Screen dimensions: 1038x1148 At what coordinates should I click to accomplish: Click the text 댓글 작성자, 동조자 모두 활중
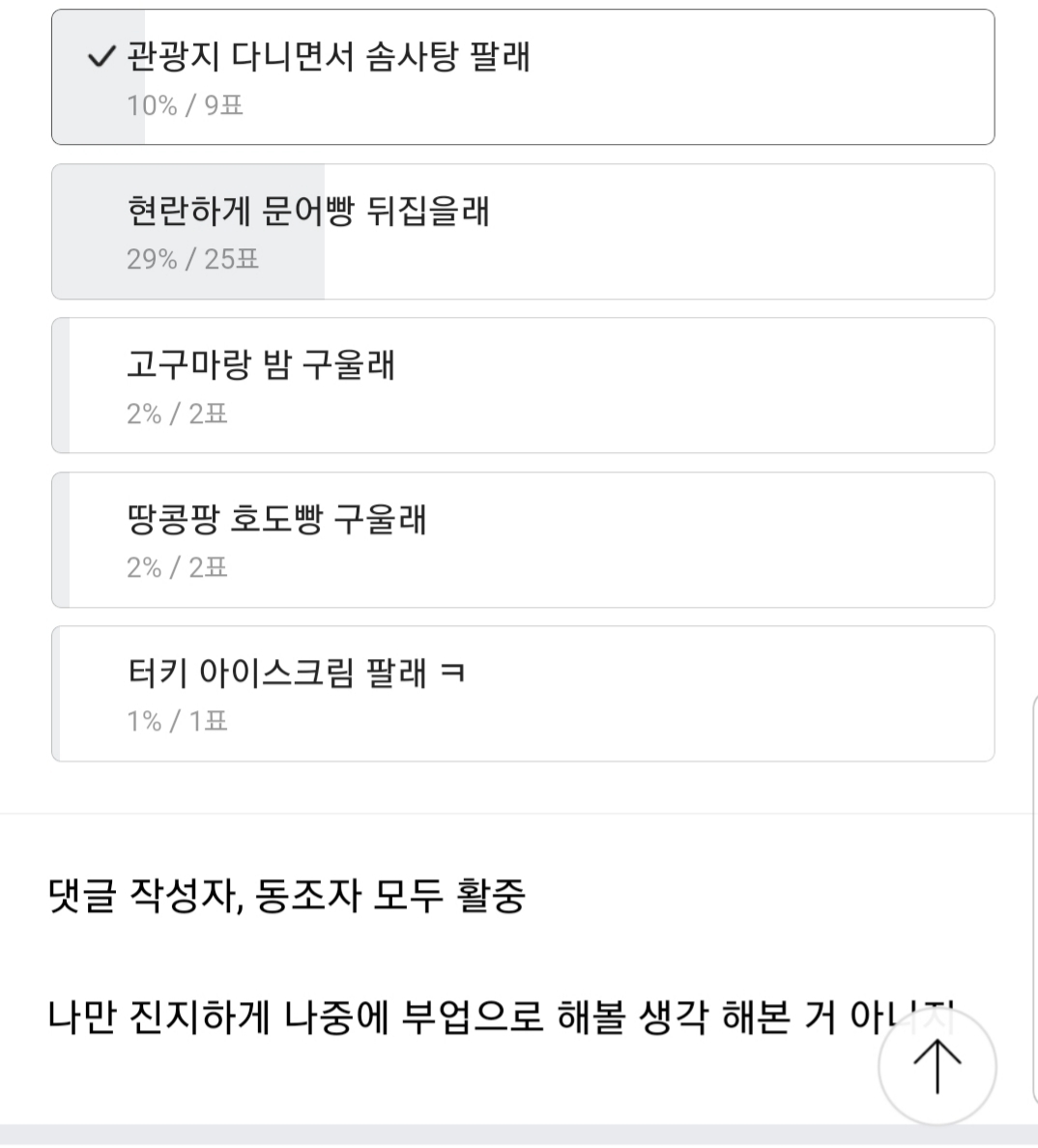coord(286,896)
